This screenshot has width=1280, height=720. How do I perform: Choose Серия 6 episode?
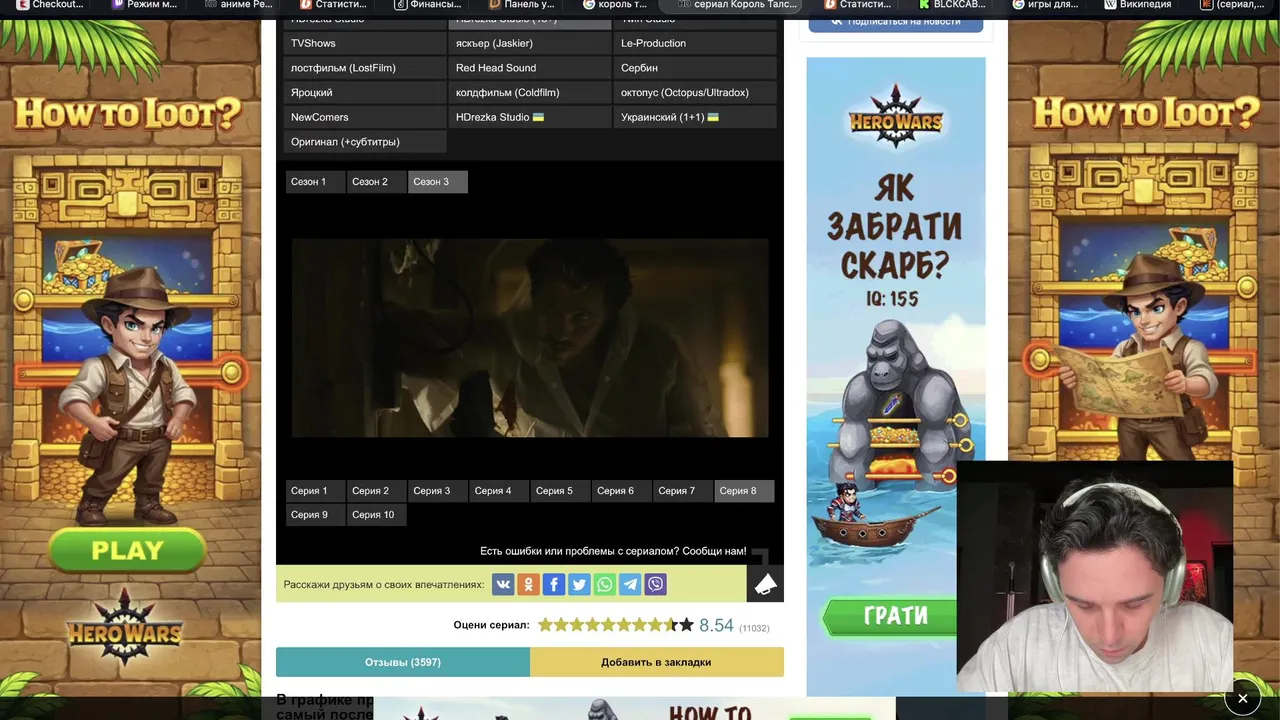tap(621, 491)
